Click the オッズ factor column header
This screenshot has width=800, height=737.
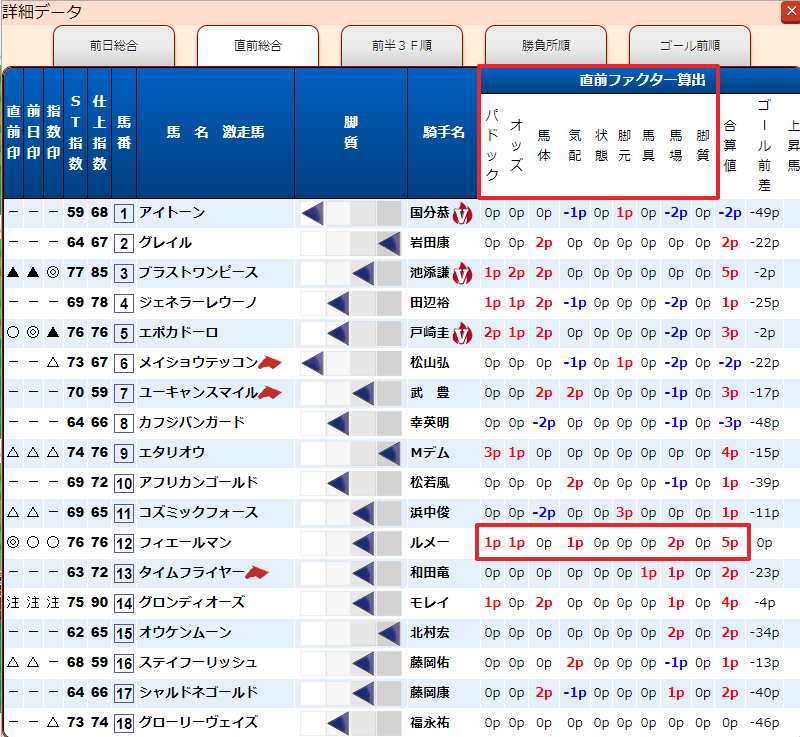[516, 145]
